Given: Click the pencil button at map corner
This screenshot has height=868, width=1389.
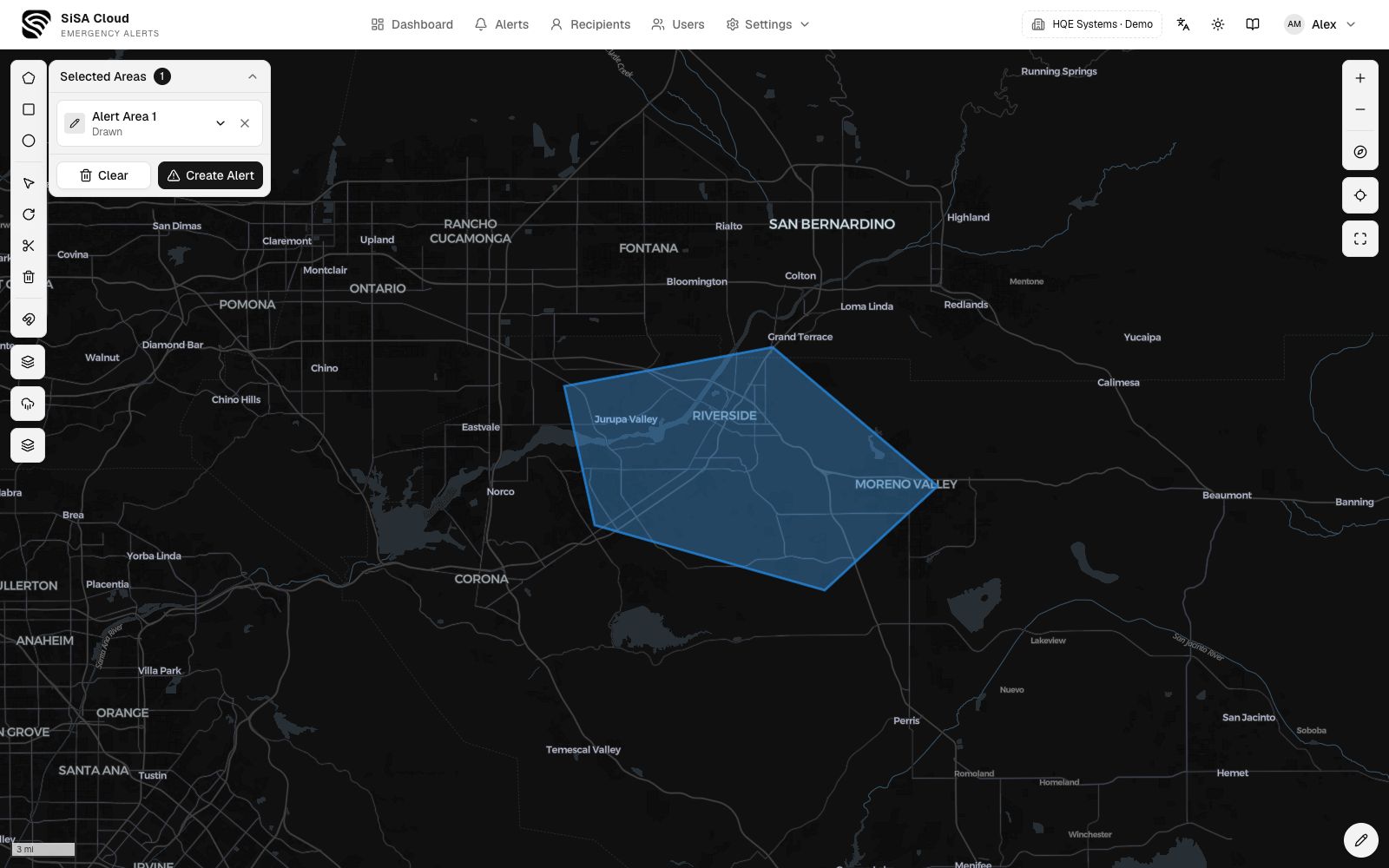Looking at the screenshot, I should [1360, 840].
